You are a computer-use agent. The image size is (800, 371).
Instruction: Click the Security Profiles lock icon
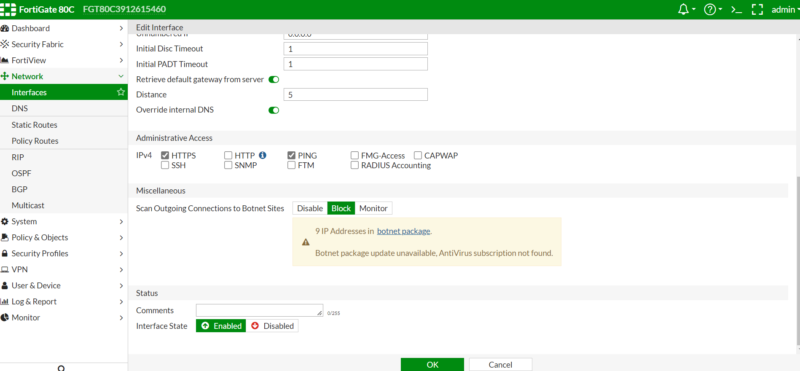(x=5, y=254)
